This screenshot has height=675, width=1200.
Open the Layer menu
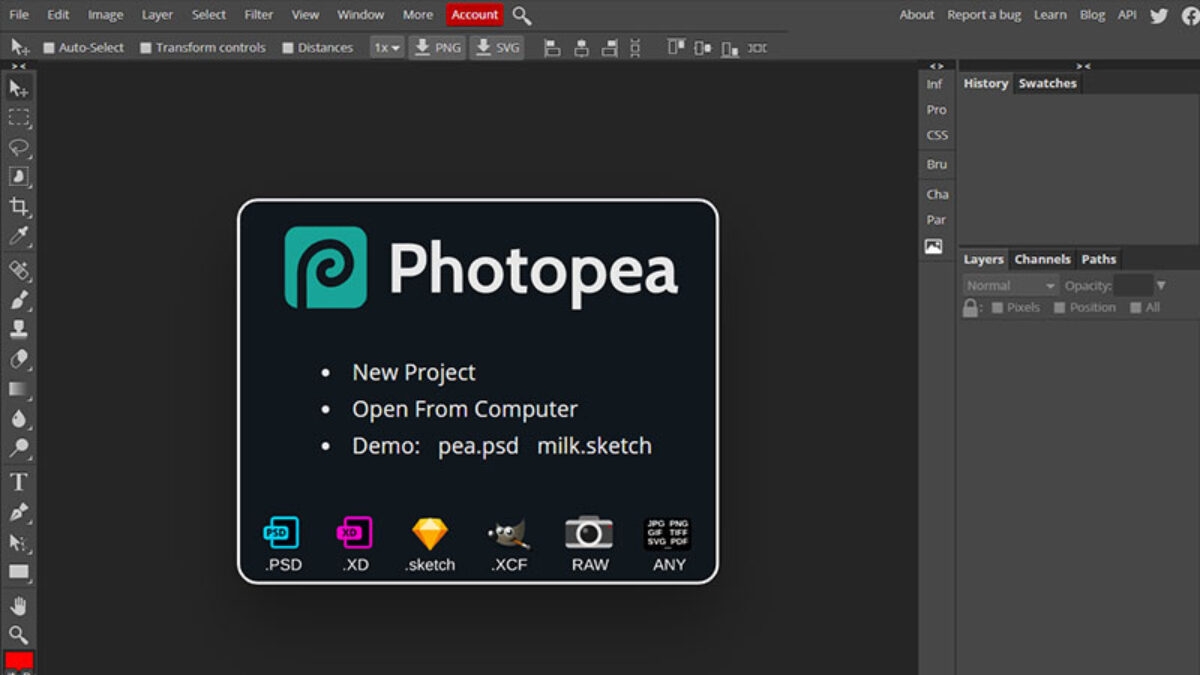157,15
